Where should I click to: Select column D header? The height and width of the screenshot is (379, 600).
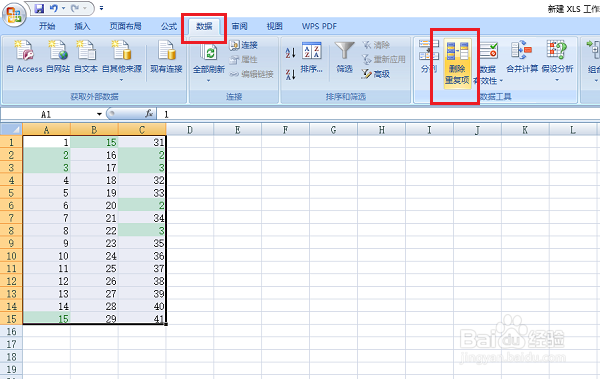tap(190, 130)
